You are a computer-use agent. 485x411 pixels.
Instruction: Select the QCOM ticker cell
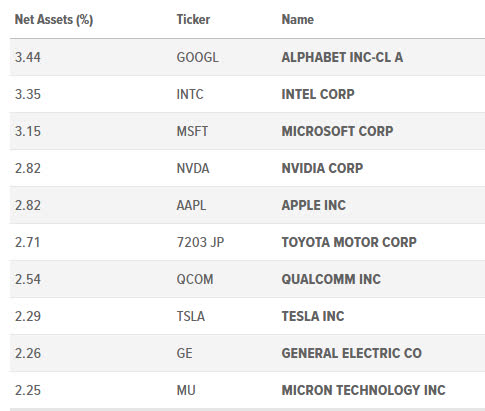tap(195, 279)
